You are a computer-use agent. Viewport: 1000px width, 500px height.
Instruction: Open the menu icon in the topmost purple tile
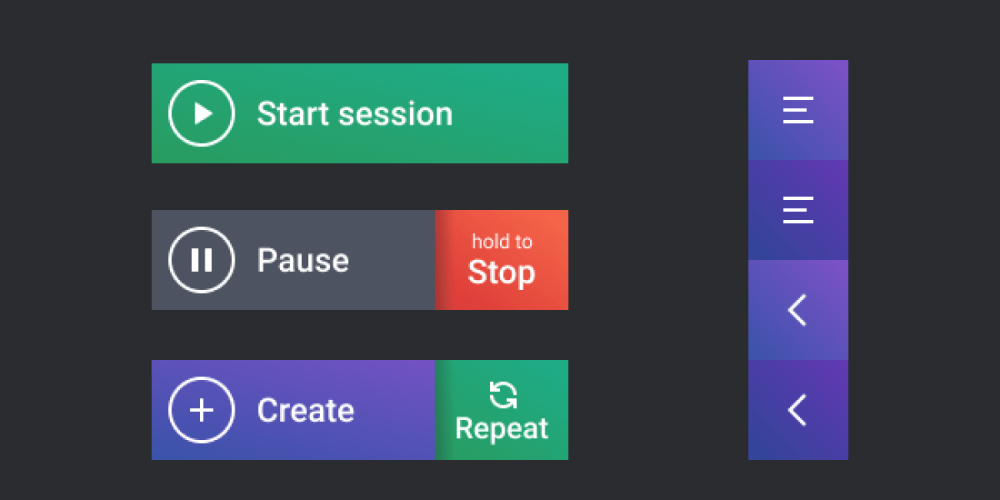798,110
